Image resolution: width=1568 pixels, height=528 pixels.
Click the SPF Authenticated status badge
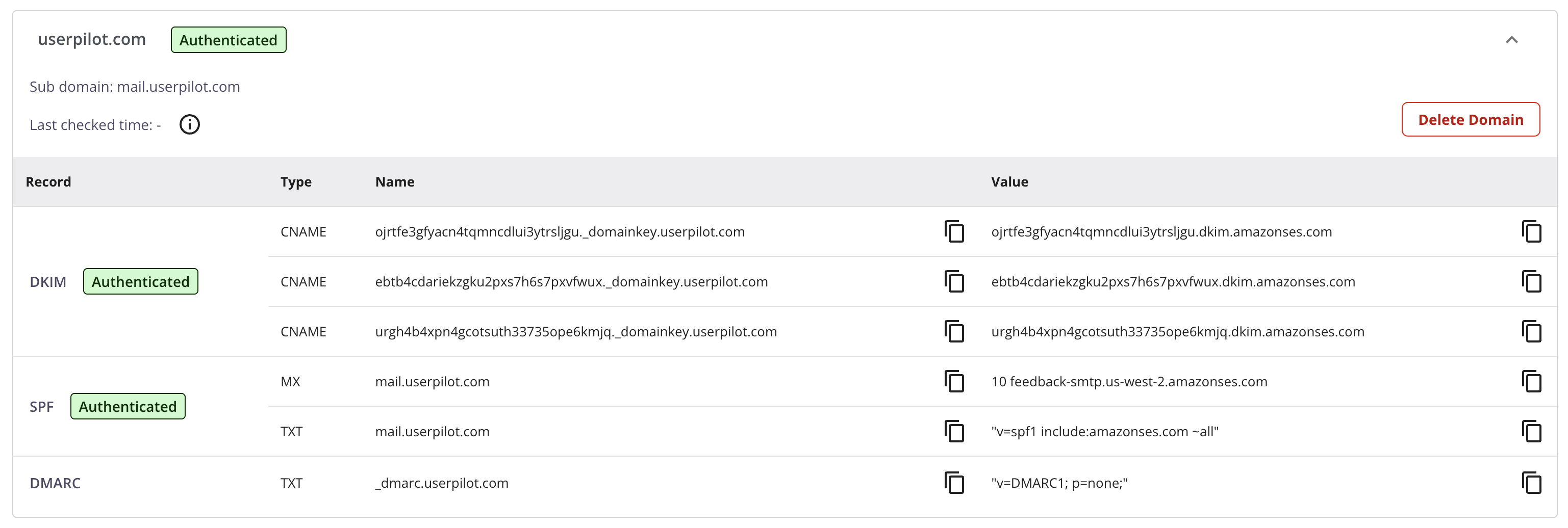click(x=128, y=406)
